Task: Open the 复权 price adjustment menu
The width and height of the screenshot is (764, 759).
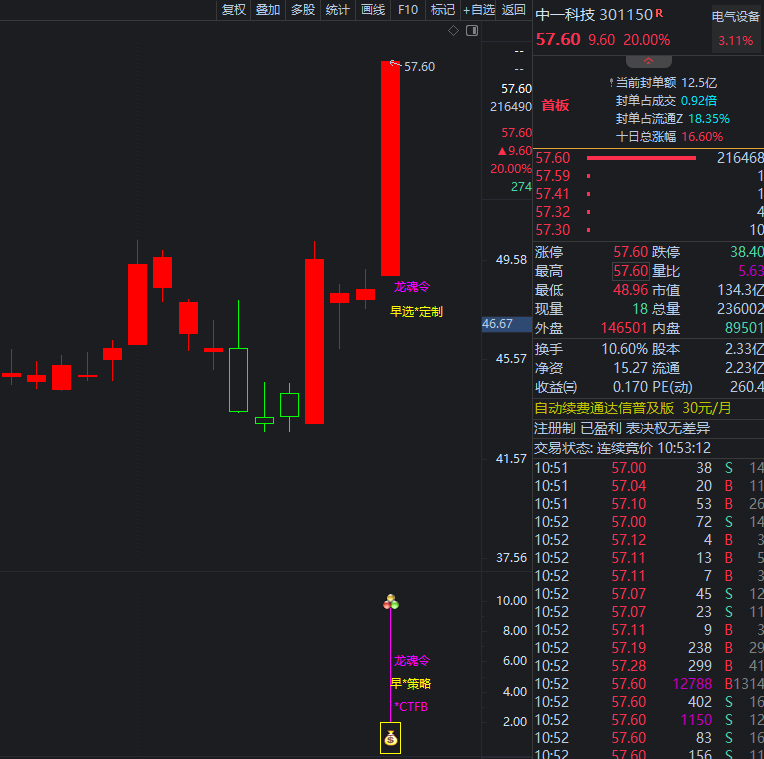Action: (x=234, y=10)
